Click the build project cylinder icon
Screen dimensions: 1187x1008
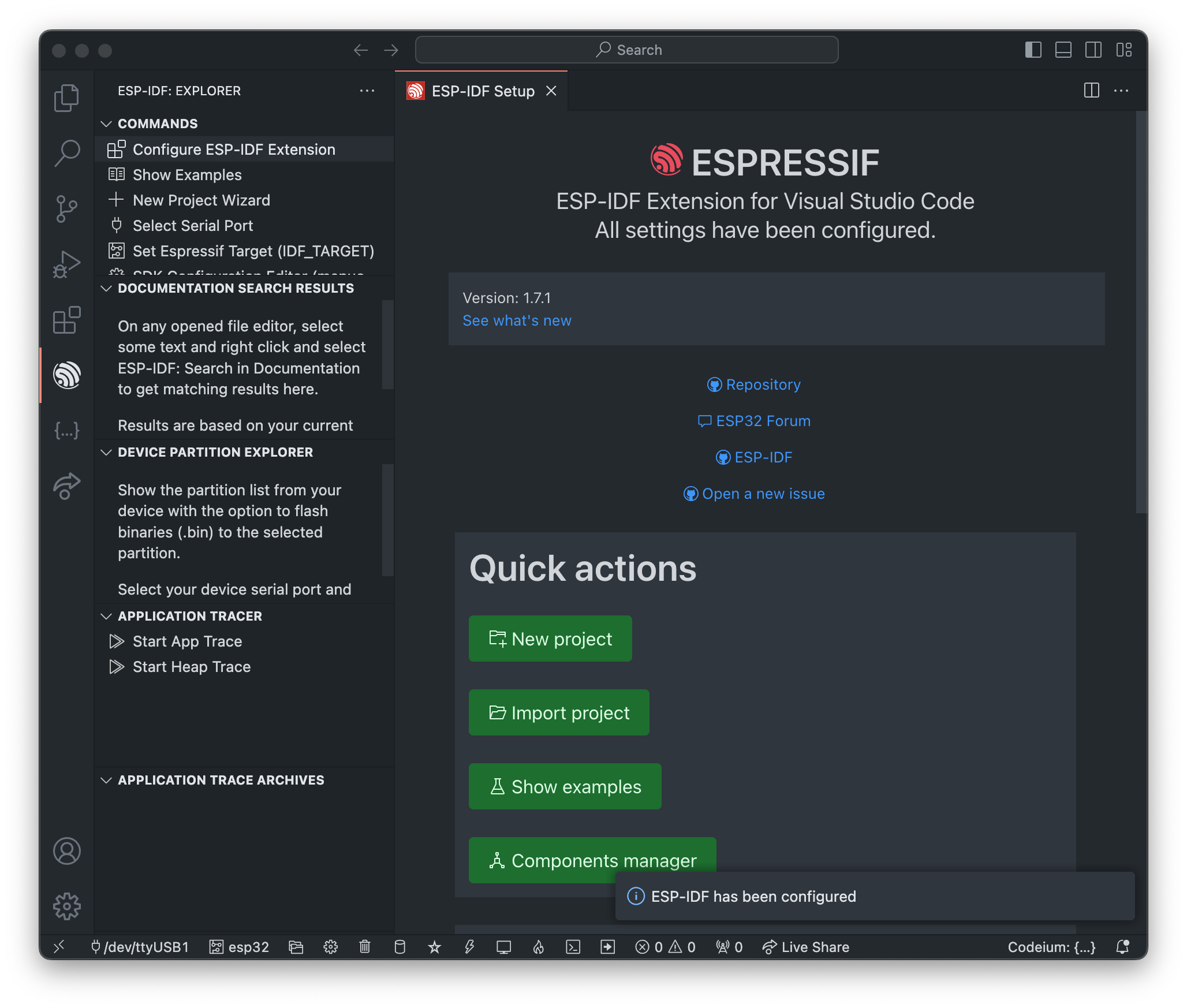[400, 947]
